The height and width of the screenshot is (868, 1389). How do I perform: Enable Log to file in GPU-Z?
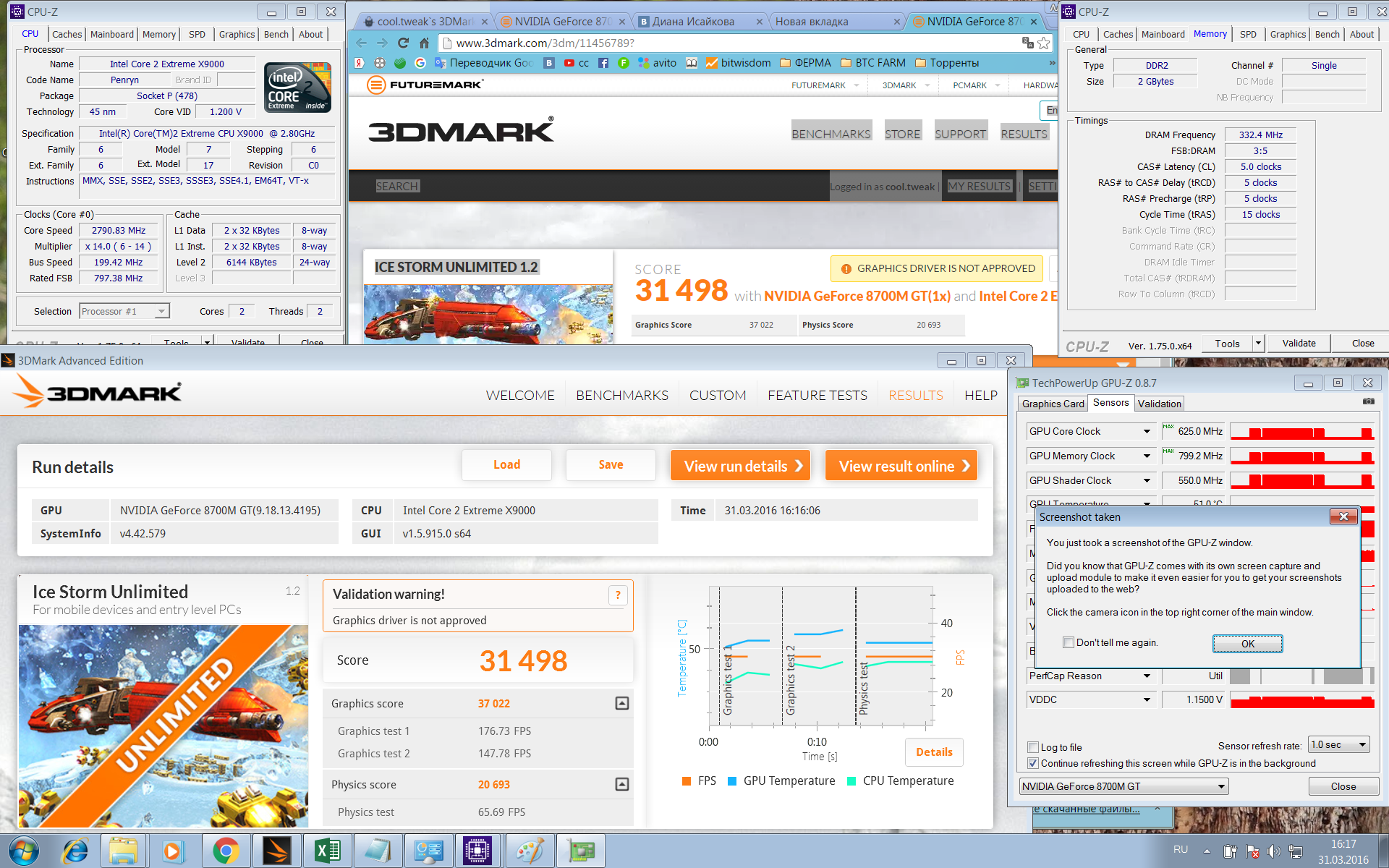1033,747
